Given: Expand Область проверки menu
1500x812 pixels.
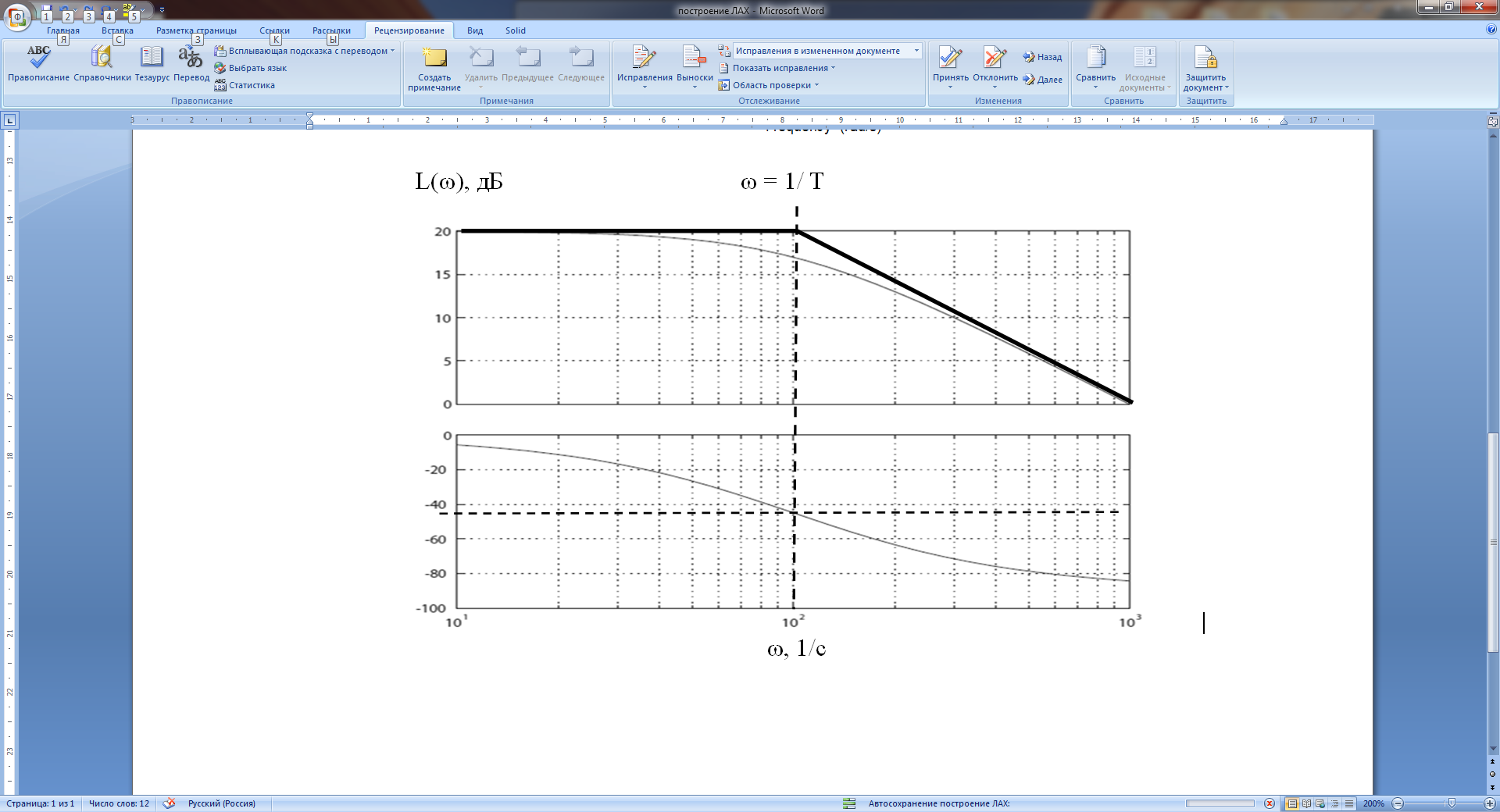Looking at the screenshot, I should (x=769, y=85).
